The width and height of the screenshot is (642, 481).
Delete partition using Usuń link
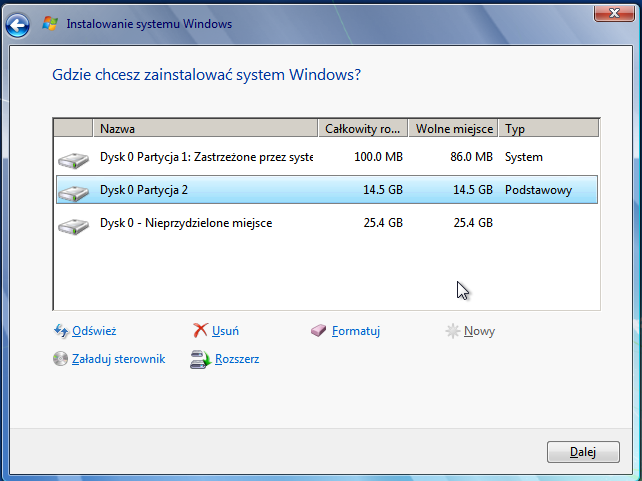[225, 331]
